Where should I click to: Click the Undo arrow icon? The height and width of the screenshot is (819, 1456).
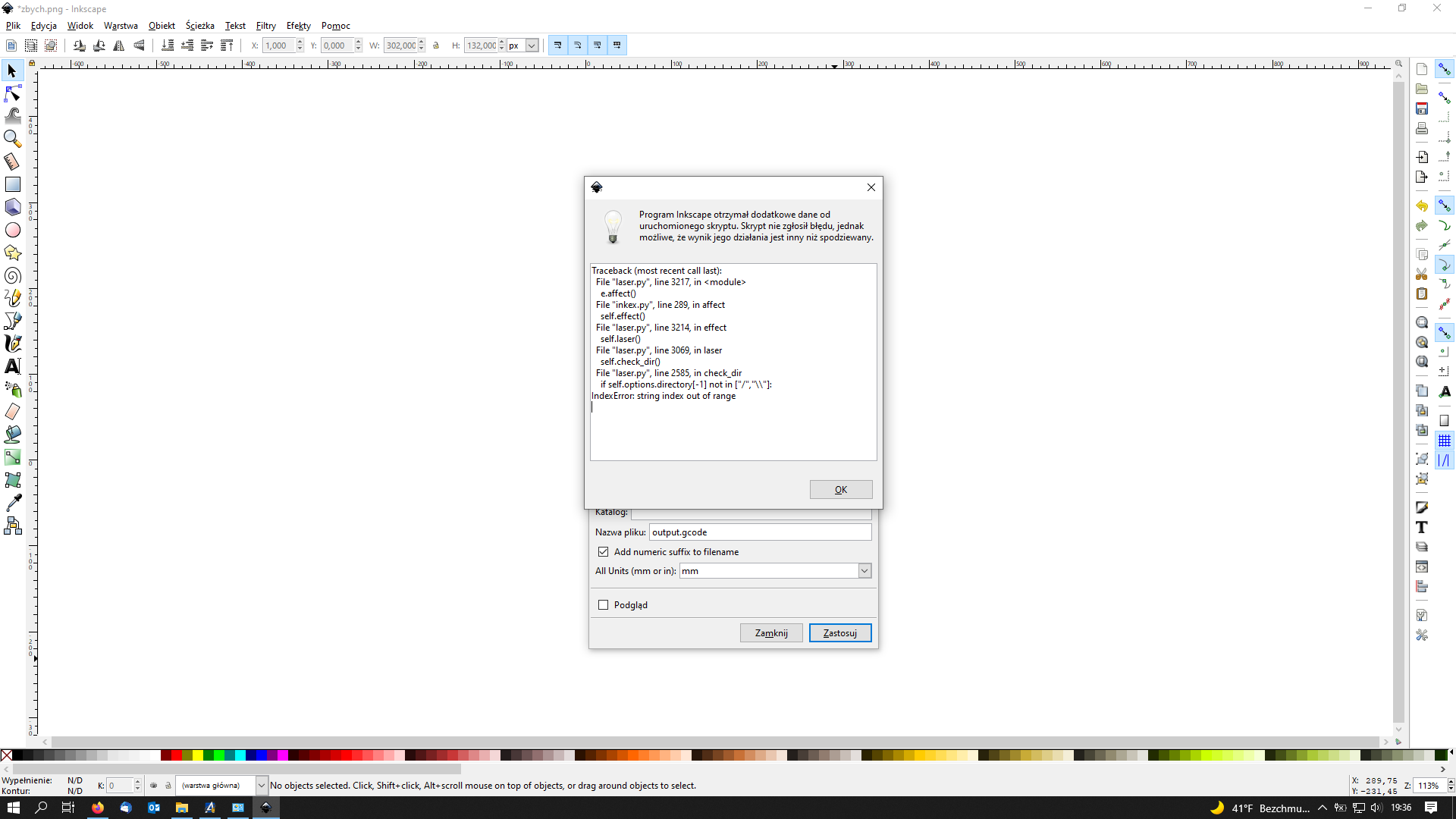(1422, 206)
